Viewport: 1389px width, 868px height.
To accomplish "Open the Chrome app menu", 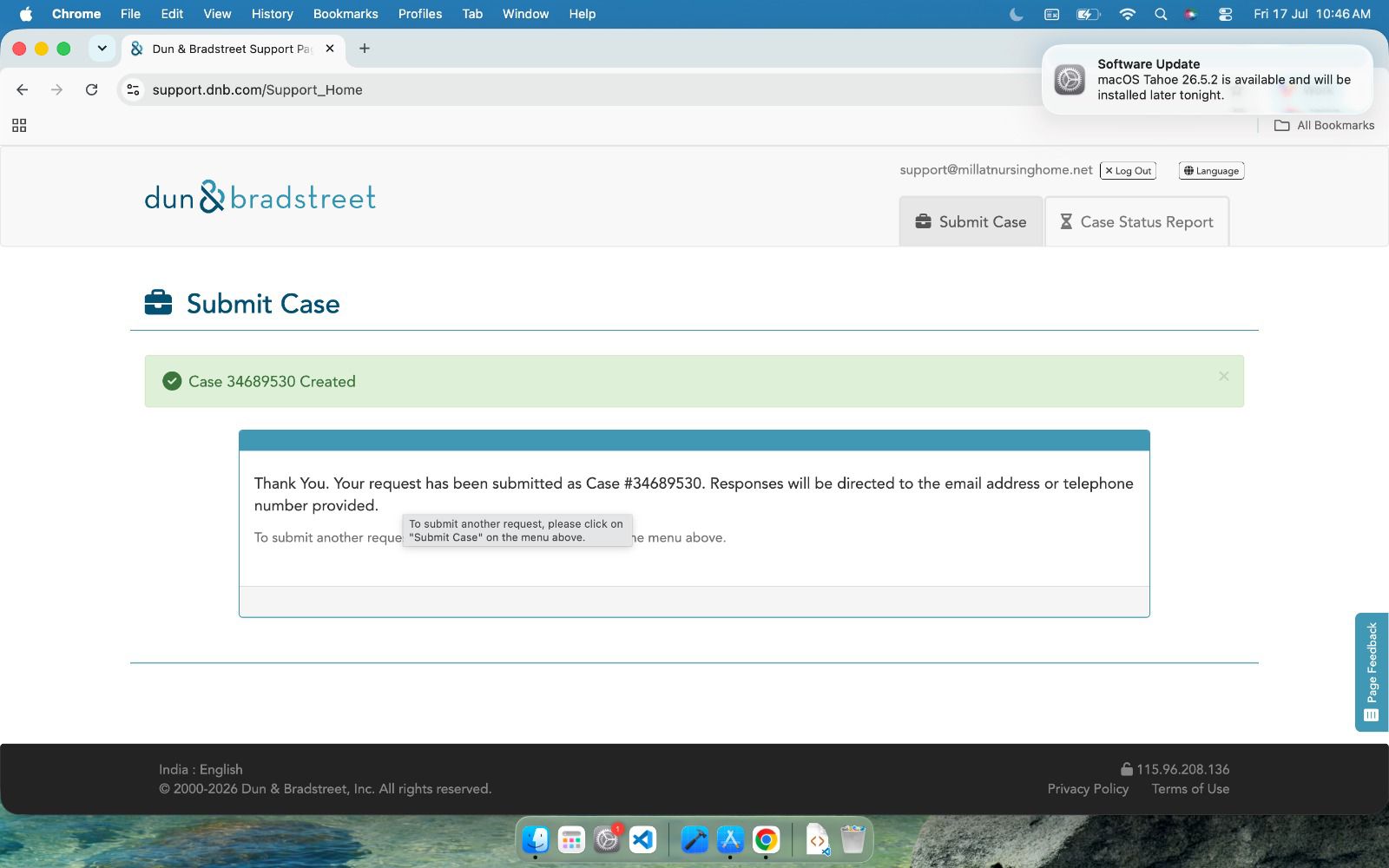I will tap(76, 14).
